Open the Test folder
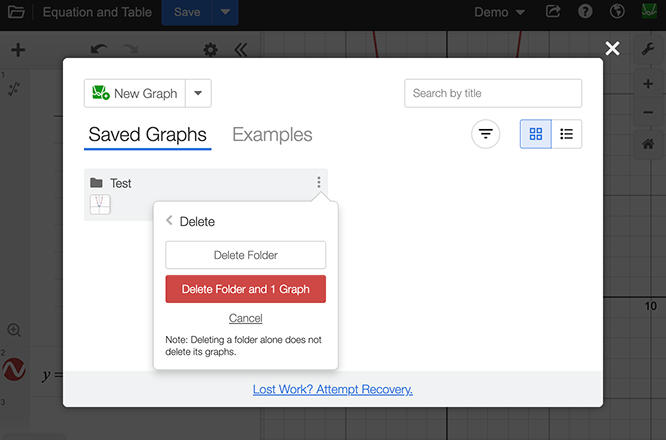This screenshot has height=440, width=666. tap(120, 183)
